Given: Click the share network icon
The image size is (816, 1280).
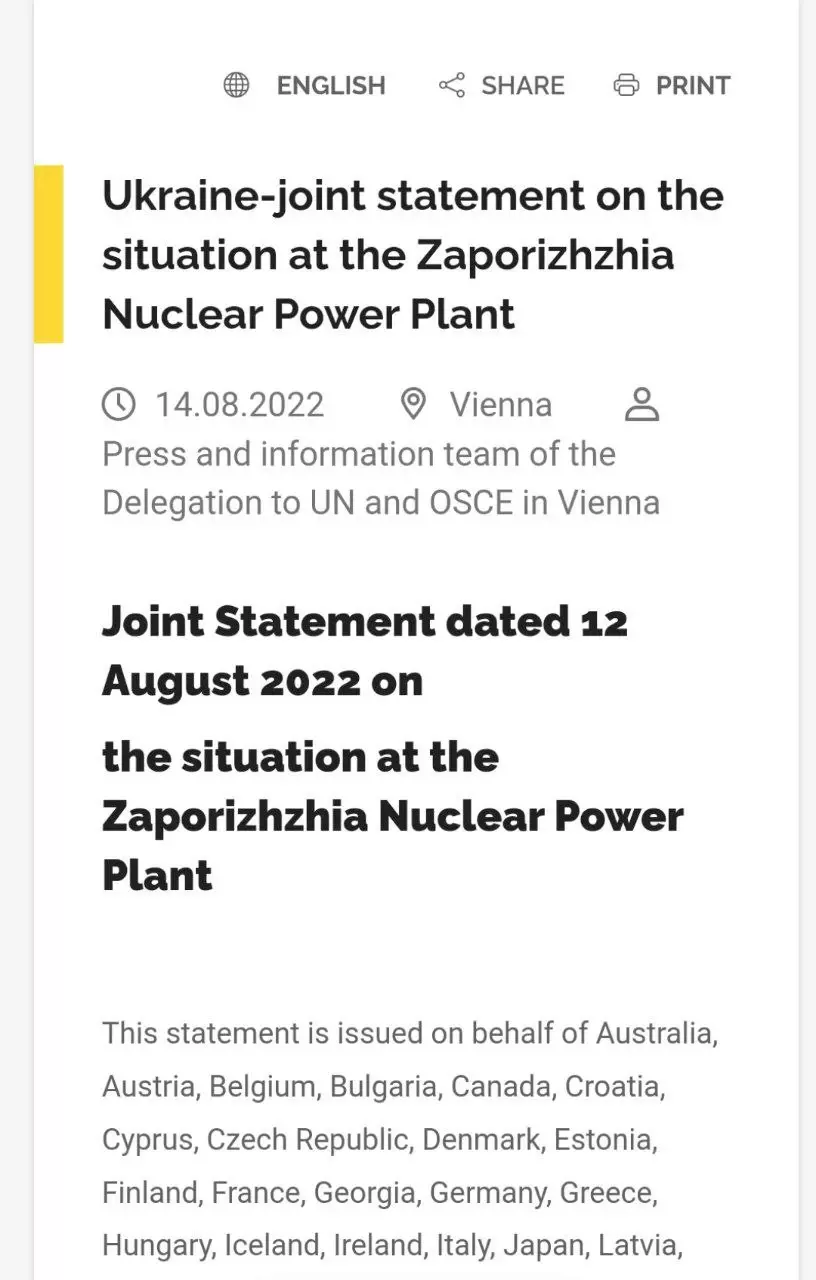Looking at the screenshot, I should pyautogui.click(x=452, y=85).
